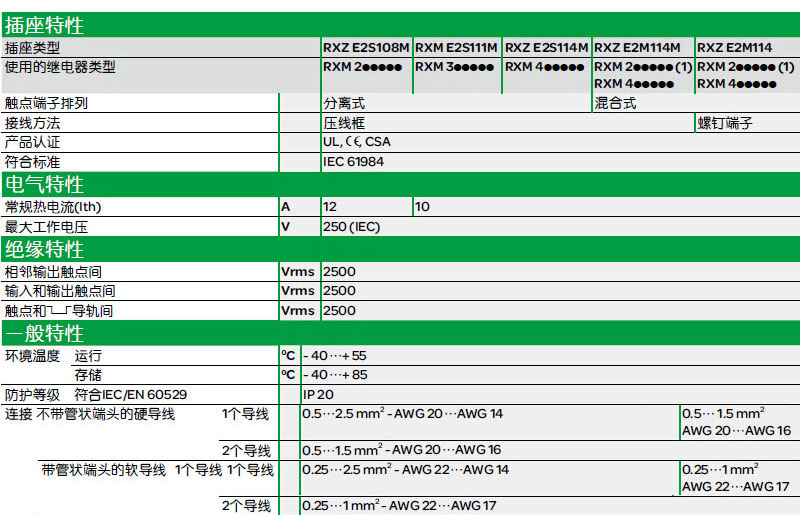The height and width of the screenshot is (515, 800).
Task: Click the RXZ E2S114M column header
Action: coord(546,48)
